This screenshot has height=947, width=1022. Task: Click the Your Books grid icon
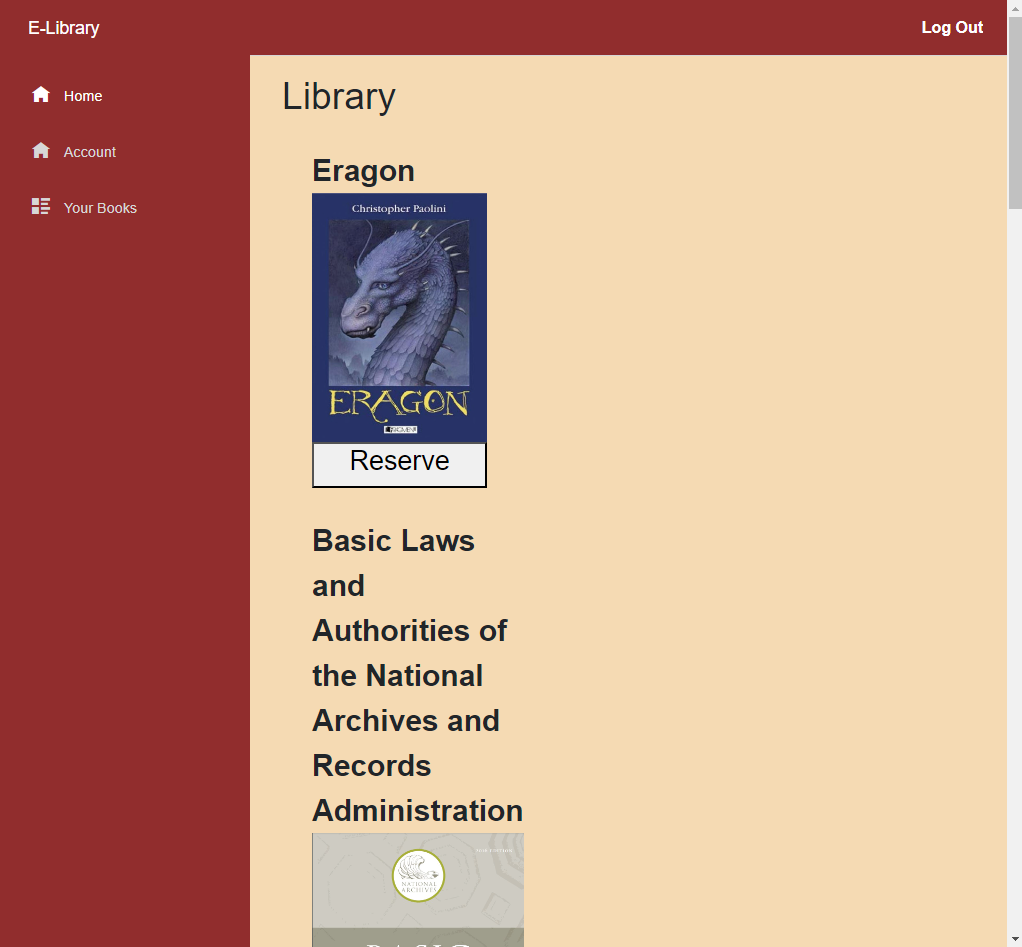(x=41, y=207)
